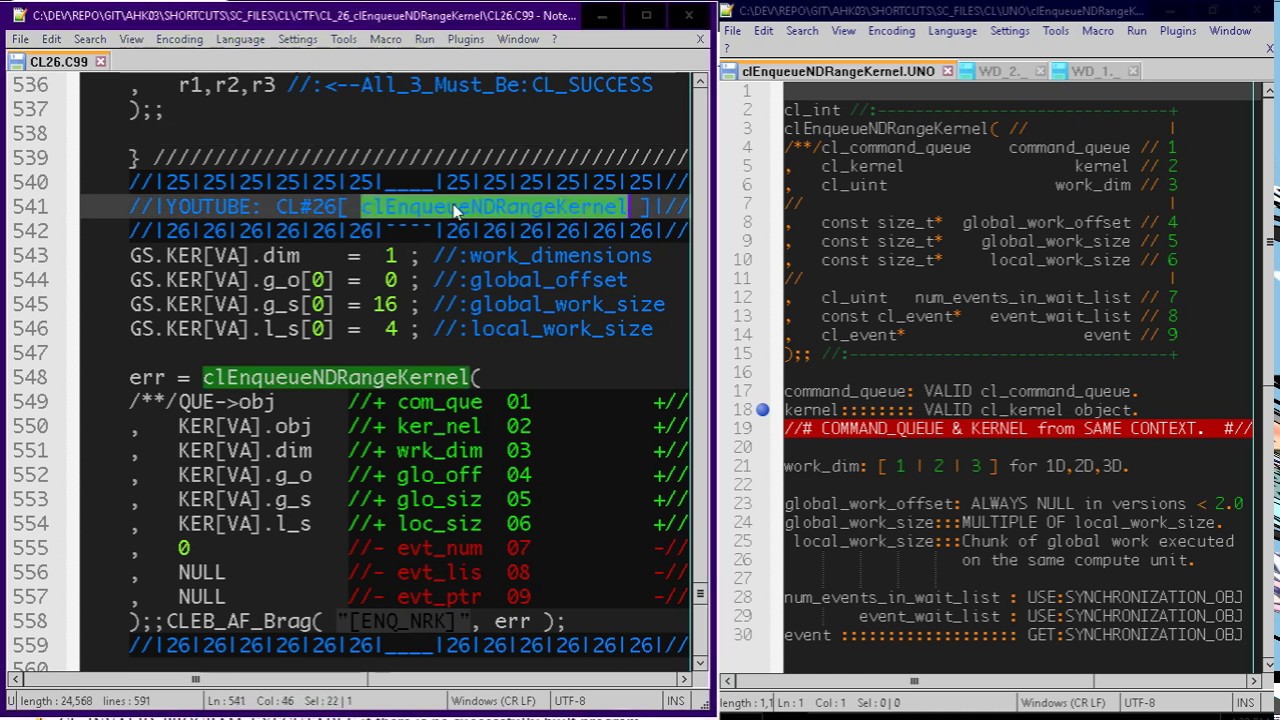The height and width of the screenshot is (720, 1280).
Task: Click 'UTF-8' encoding in right status bar
Action: [1140, 703]
